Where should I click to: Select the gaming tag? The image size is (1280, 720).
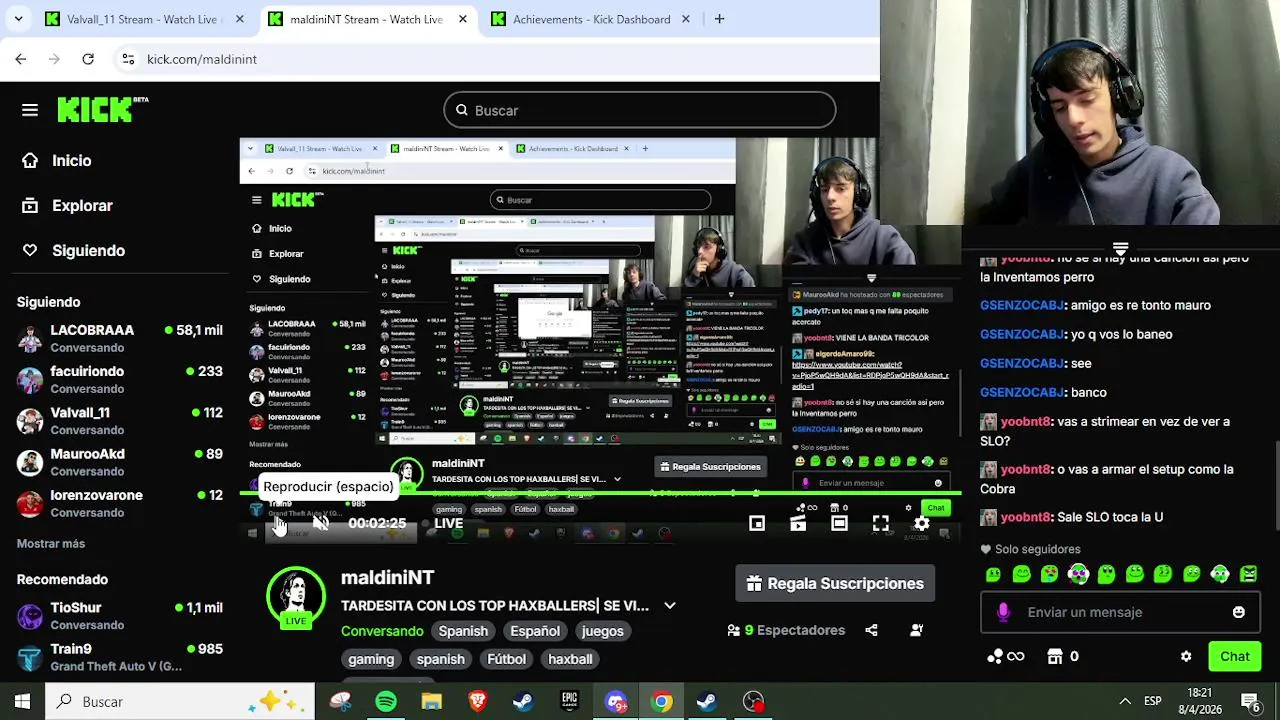click(x=371, y=659)
